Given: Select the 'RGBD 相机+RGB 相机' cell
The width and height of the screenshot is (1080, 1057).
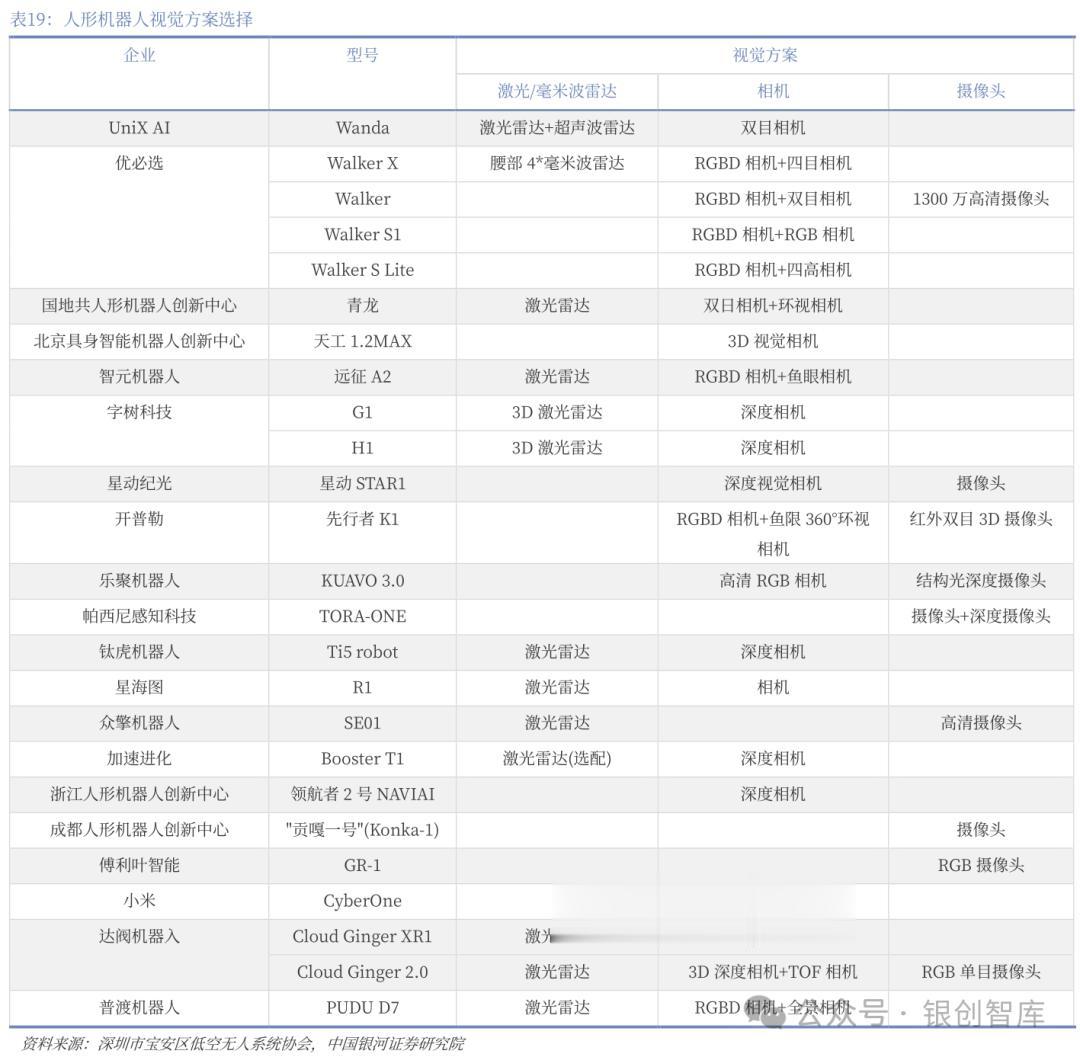Looking at the screenshot, I should coord(773,235).
